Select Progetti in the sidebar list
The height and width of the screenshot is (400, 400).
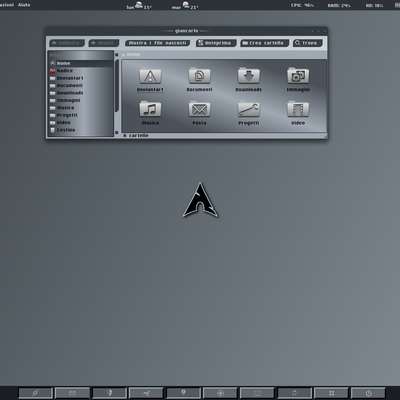pyautogui.click(x=81, y=115)
